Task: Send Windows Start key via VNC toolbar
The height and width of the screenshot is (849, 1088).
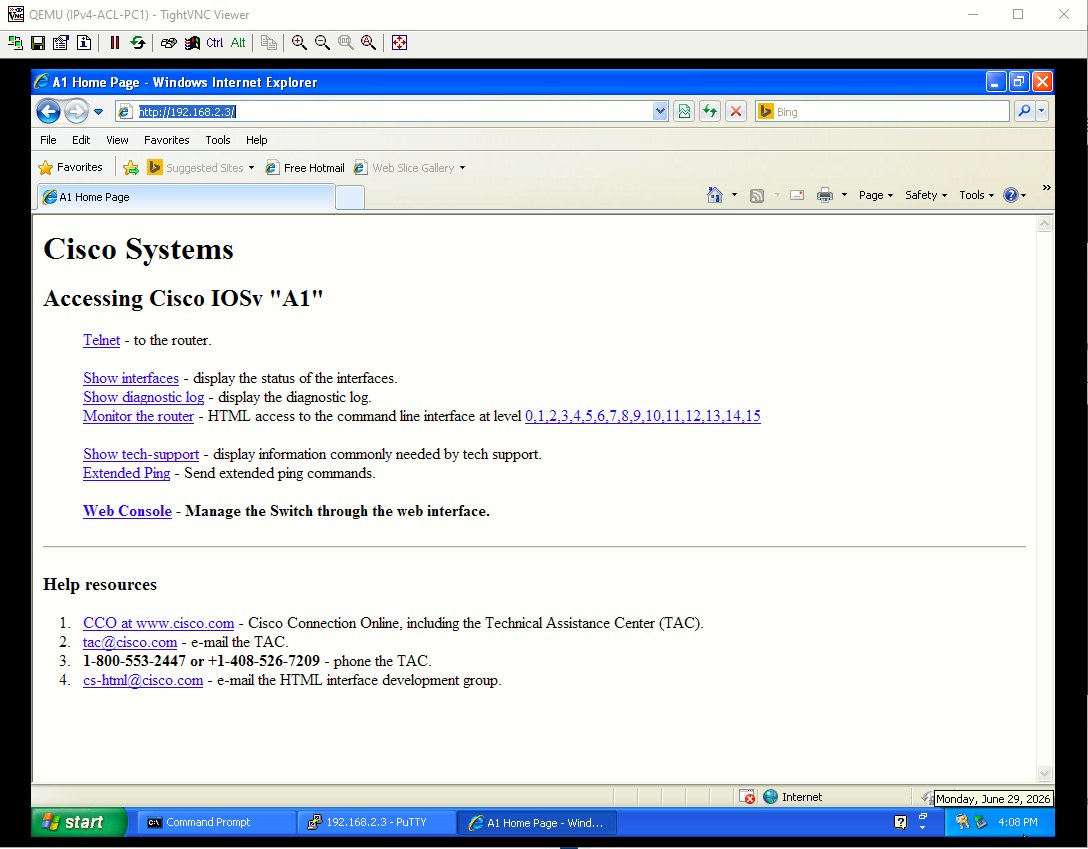Action: point(192,43)
